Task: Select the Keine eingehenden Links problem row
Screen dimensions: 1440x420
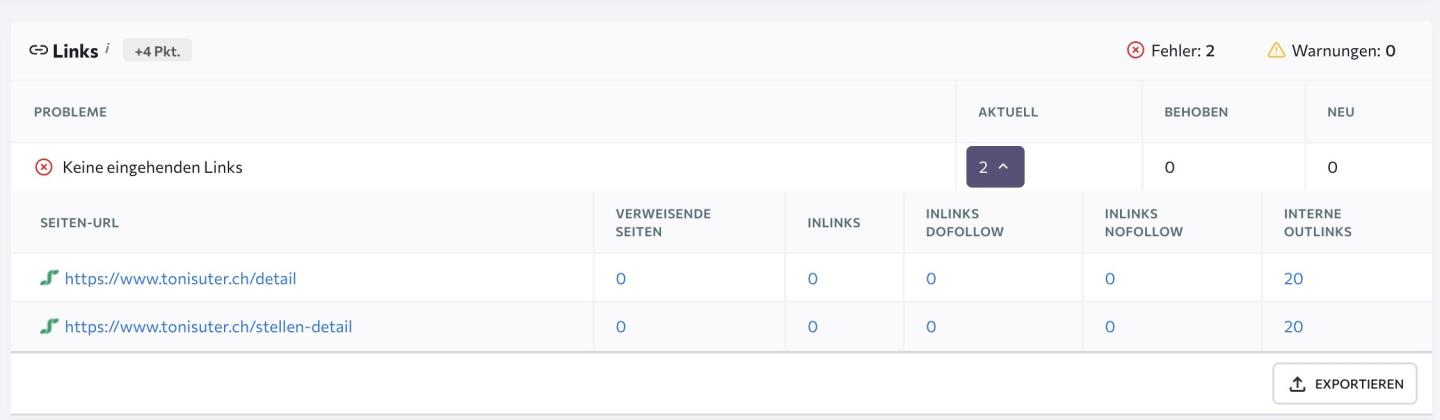Action: tap(400, 168)
